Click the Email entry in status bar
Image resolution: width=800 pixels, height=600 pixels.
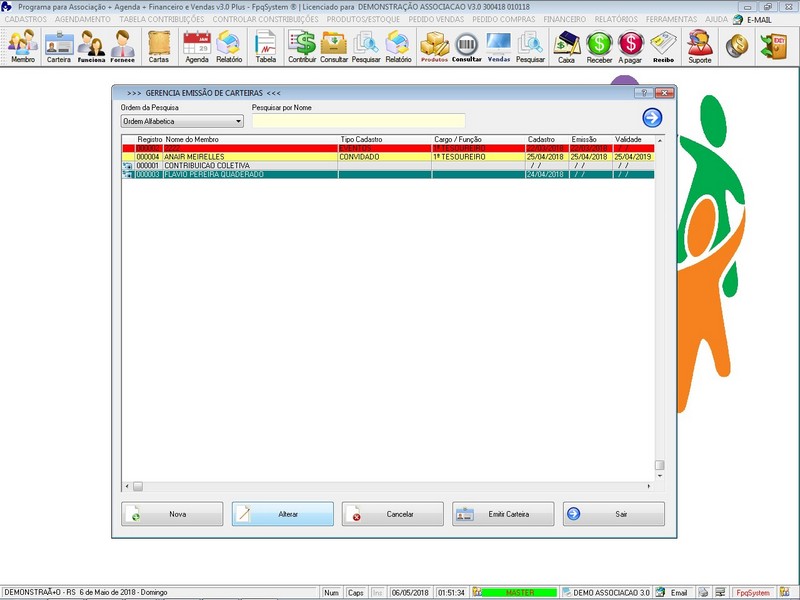(x=672, y=592)
